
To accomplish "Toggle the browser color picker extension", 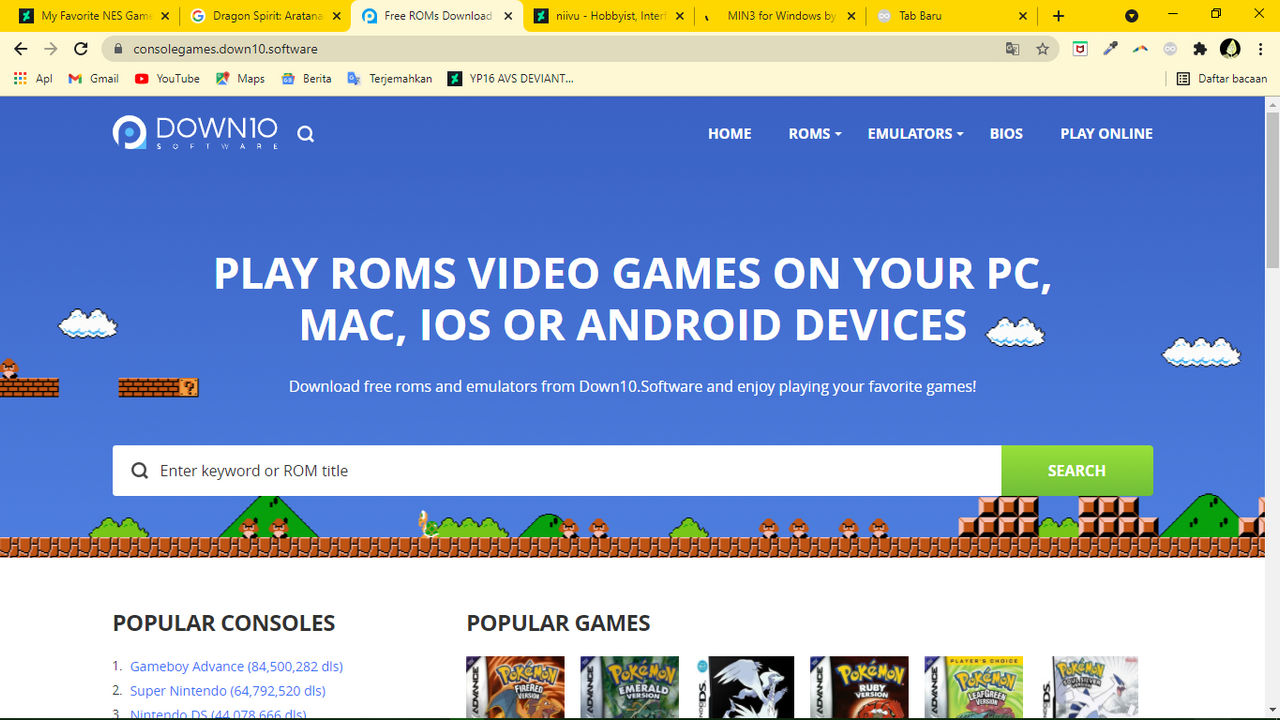I will point(1110,48).
